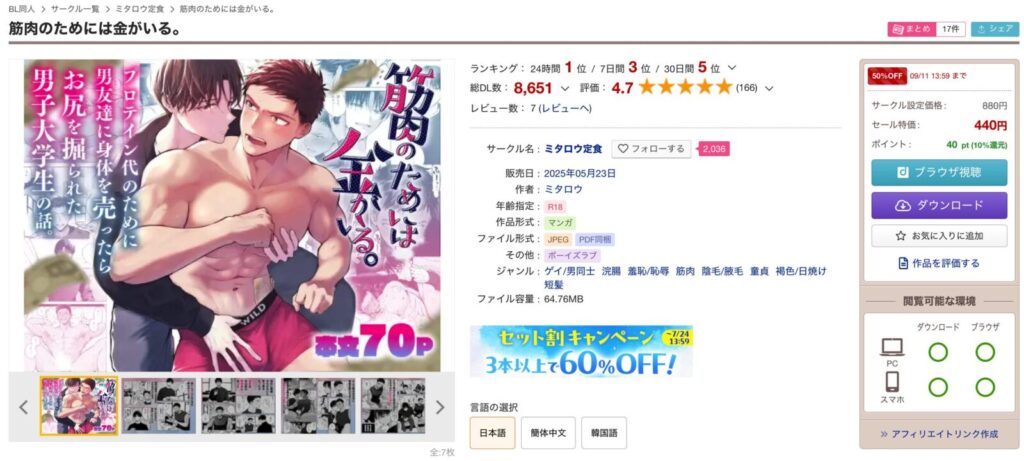The image size is (1024, 461).
Task: Click the ダウンロード cloud button
Action: pos(939,205)
